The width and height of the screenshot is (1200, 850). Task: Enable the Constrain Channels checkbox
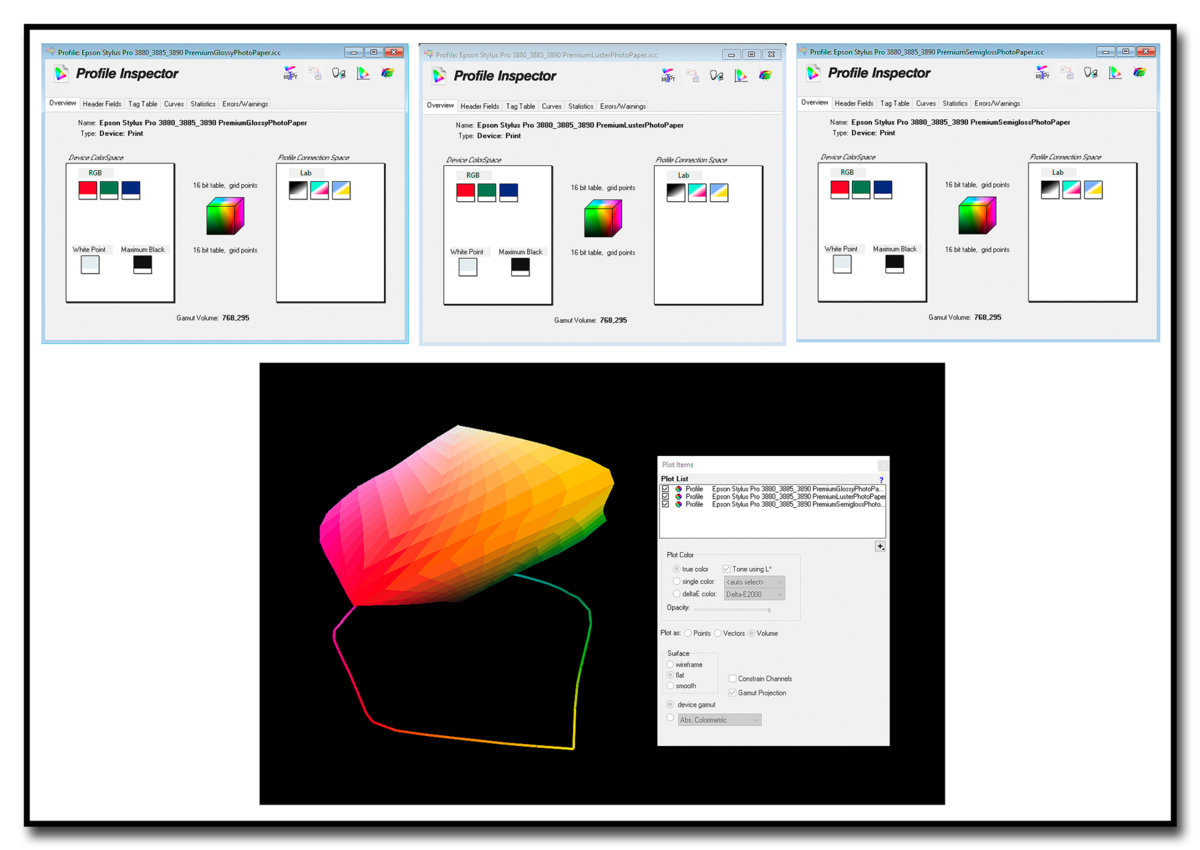[733, 679]
